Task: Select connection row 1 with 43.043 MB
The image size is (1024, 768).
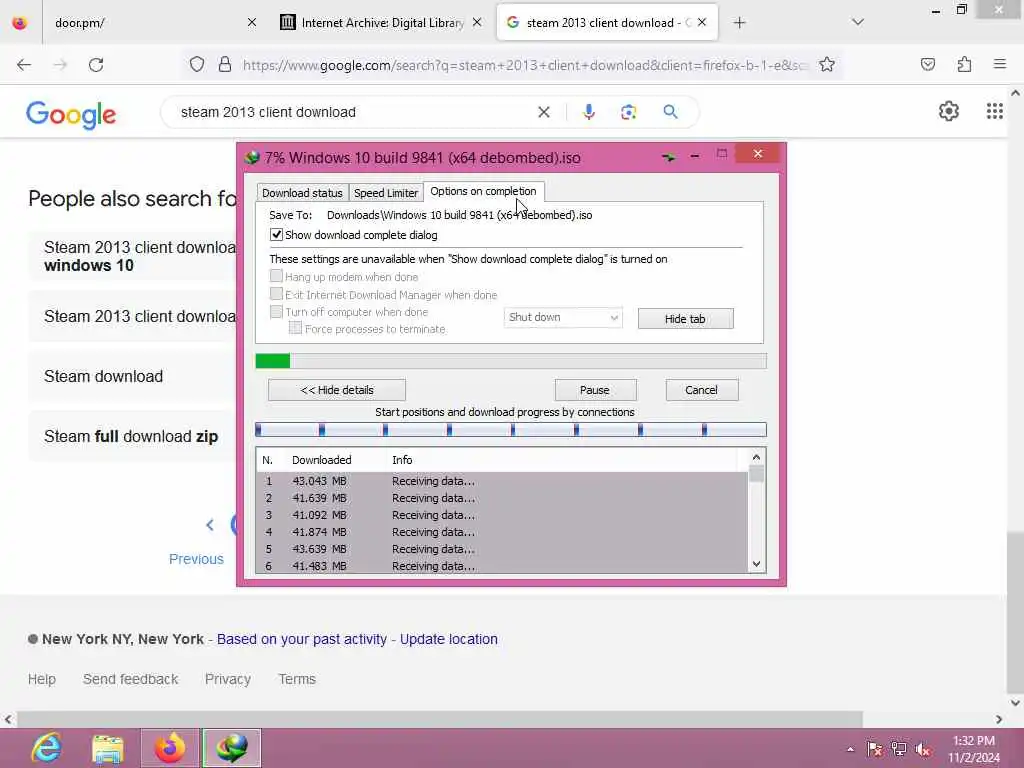Action: pyautogui.click(x=502, y=481)
